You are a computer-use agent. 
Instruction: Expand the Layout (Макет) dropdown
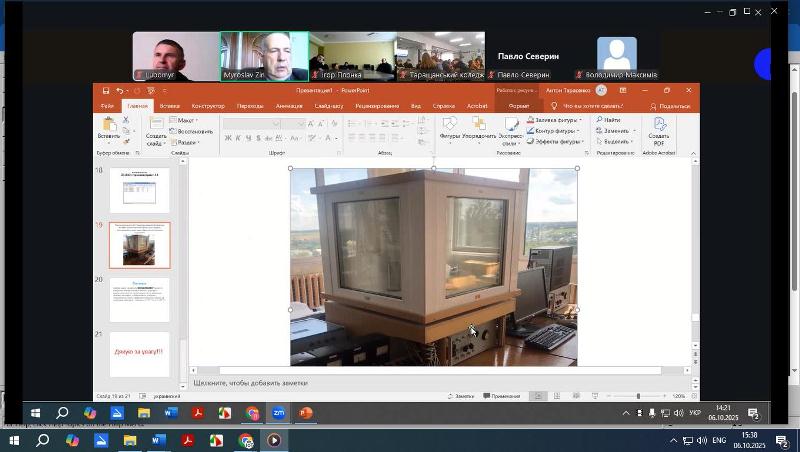[186, 120]
